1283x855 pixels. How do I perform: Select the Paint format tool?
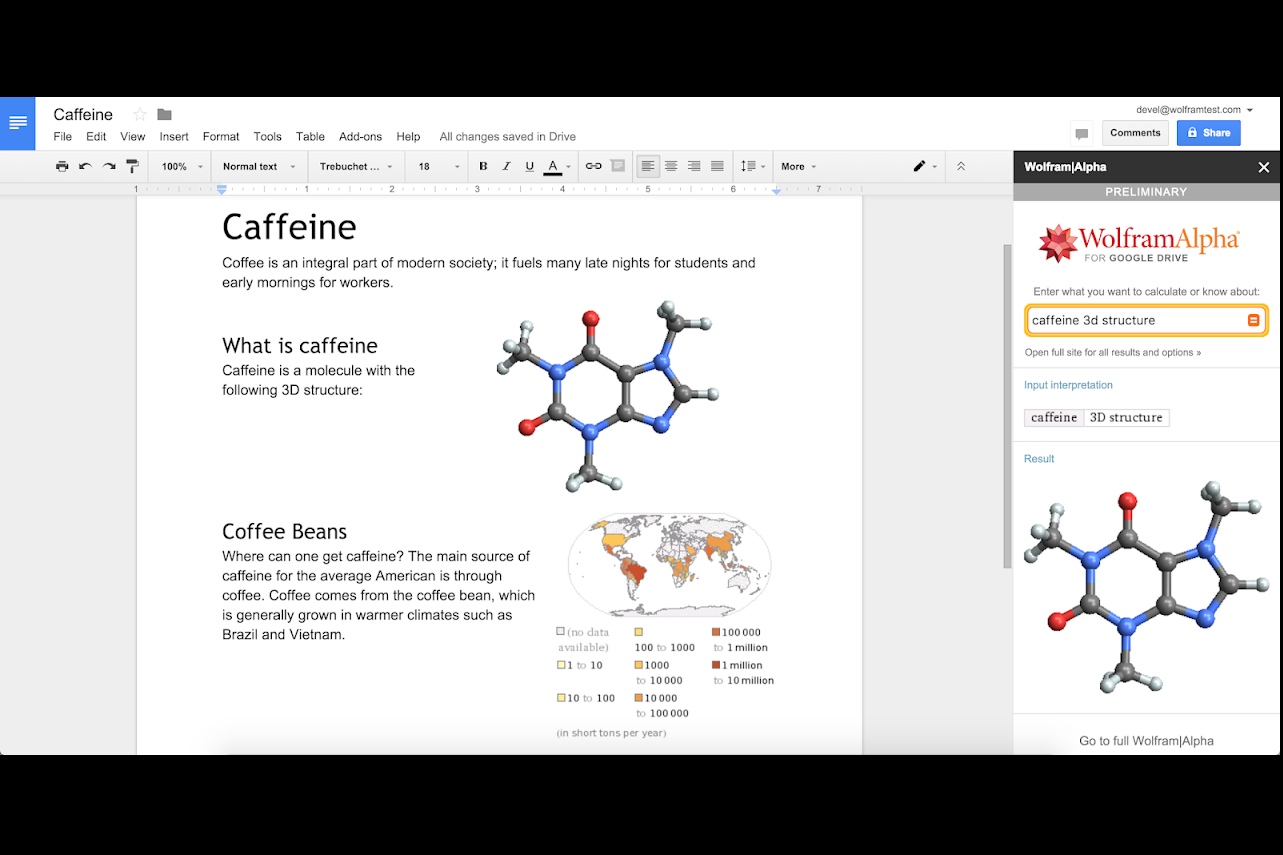point(132,166)
